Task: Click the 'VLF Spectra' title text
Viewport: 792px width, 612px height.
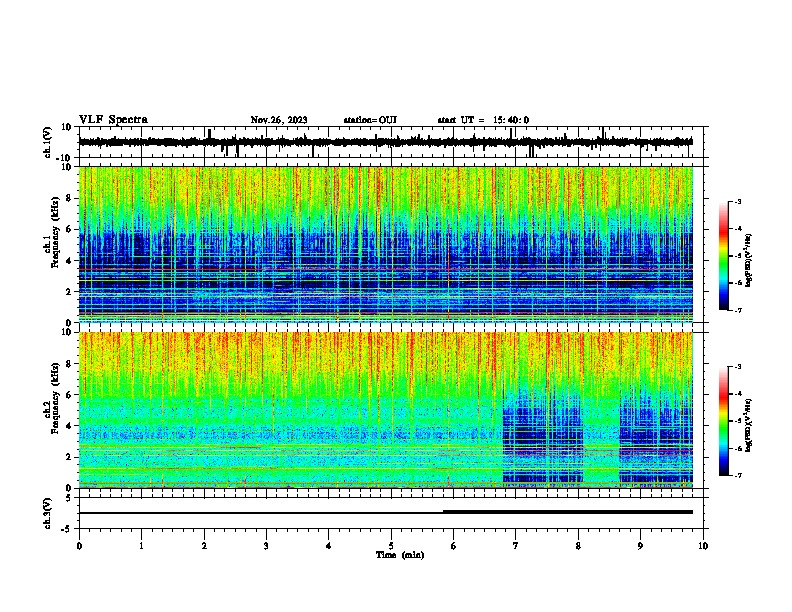Action: (113, 120)
